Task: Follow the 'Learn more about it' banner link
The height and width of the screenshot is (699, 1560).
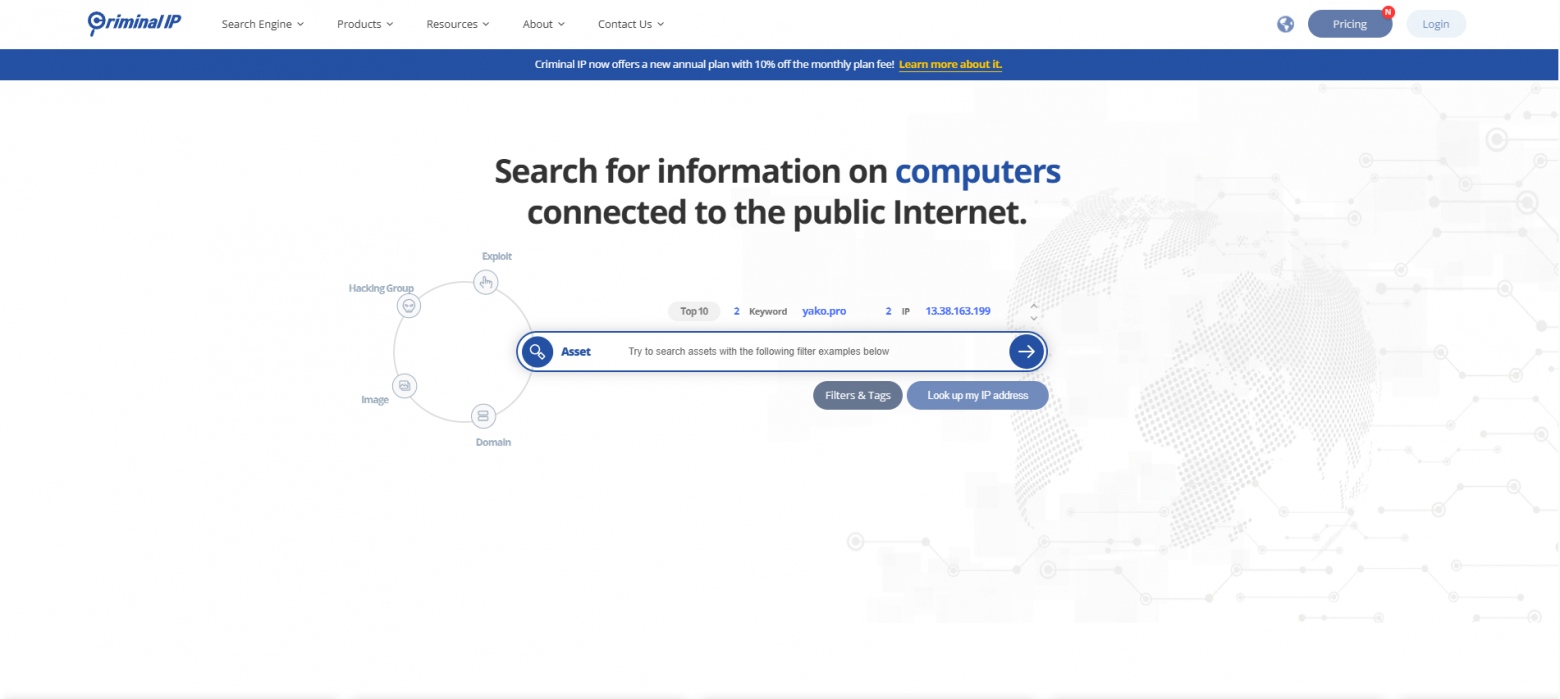Action: pos(950,64)
